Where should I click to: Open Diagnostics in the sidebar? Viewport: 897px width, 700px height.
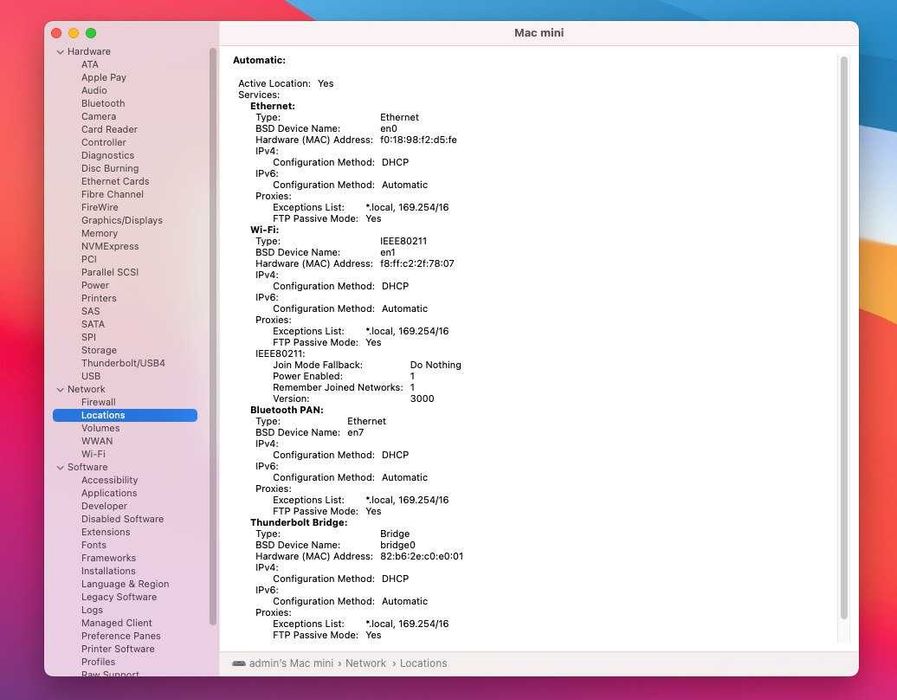[x=108, y=156]
